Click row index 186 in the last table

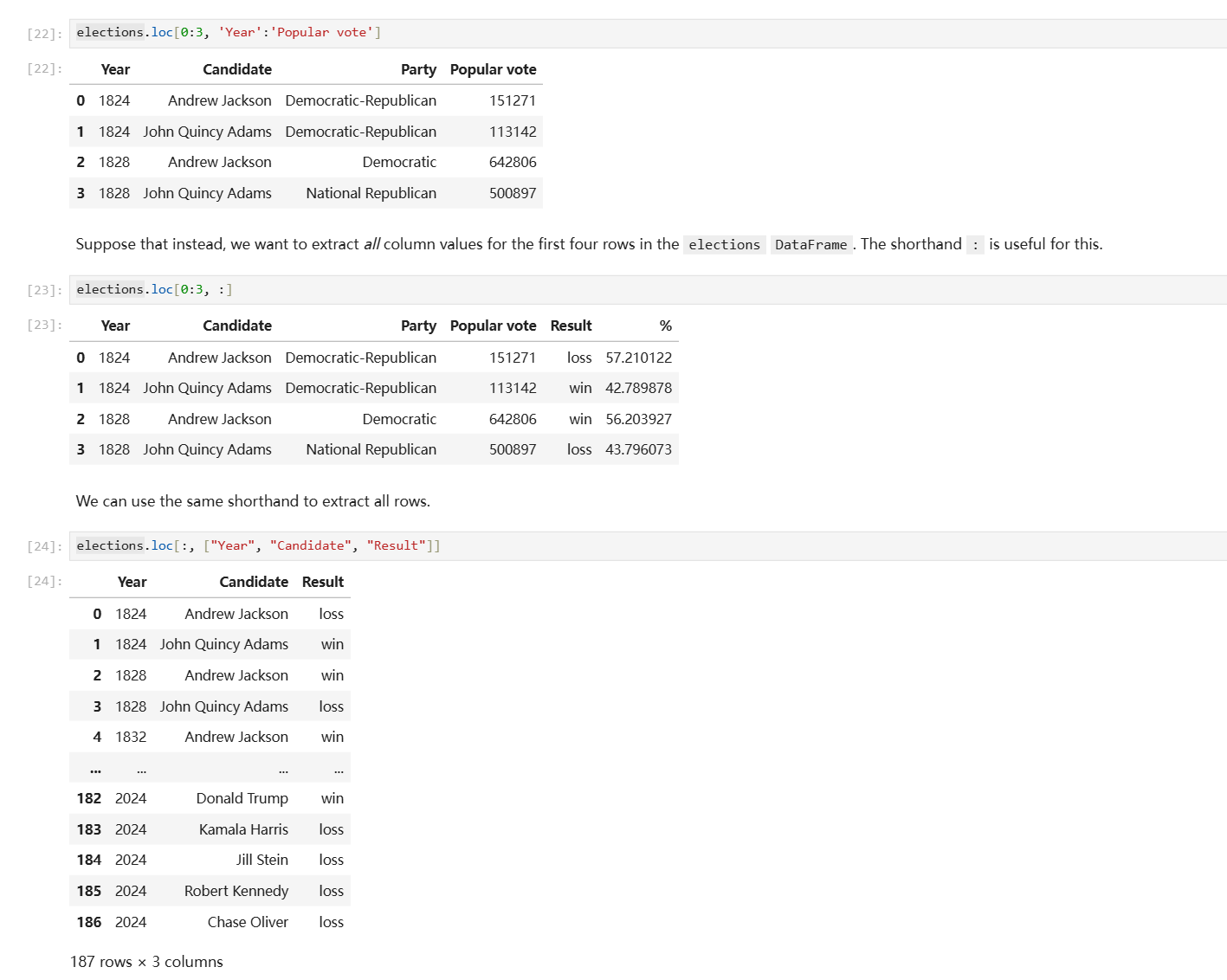pyautogui.click(x=88, y=922)
